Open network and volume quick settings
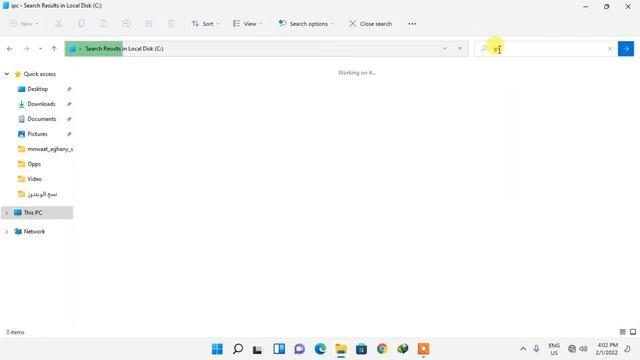The height and width of the screenshot is (360, 640). [x=578, y=349]
